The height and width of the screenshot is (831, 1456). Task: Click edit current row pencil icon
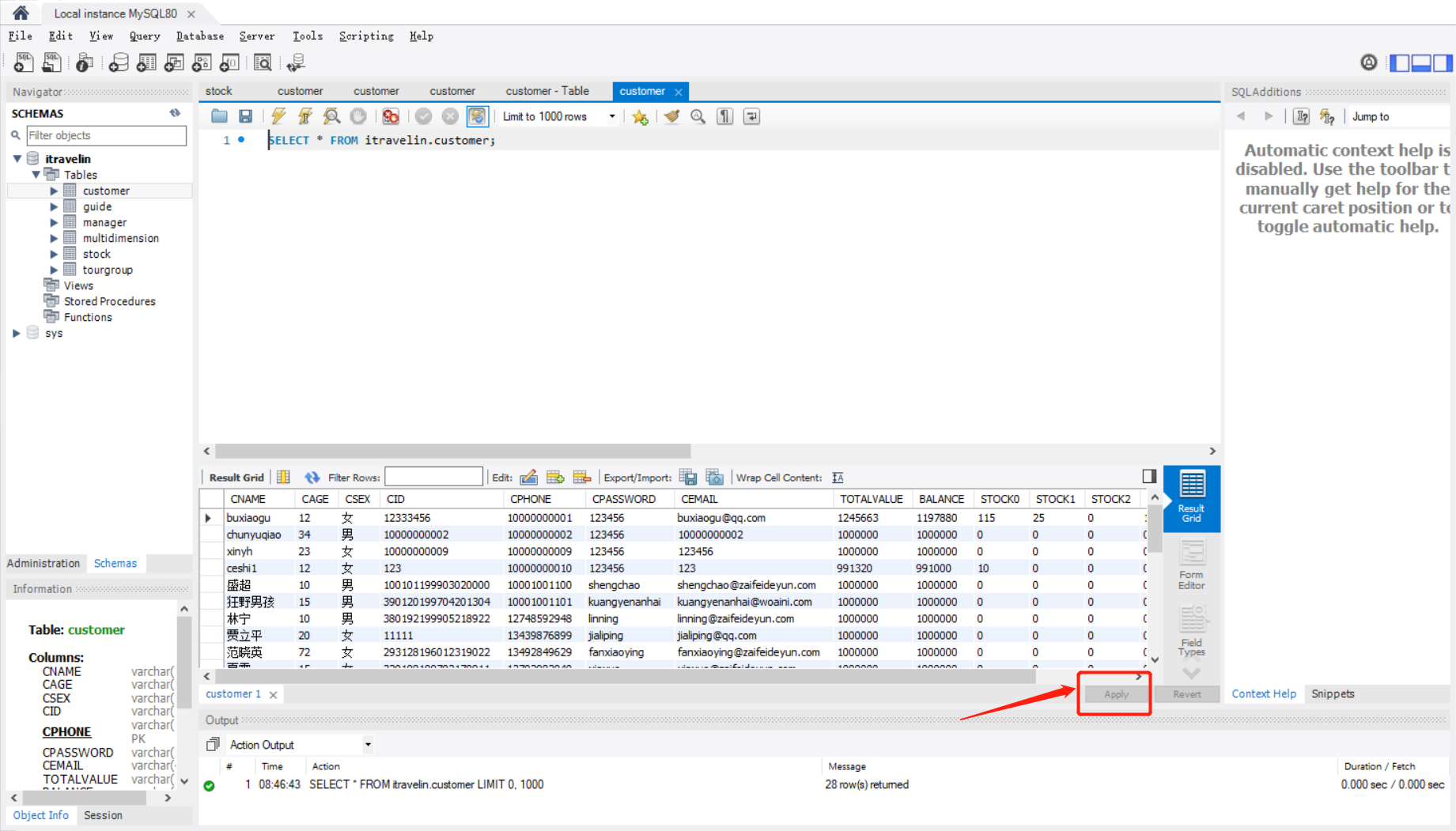[529, 477]
